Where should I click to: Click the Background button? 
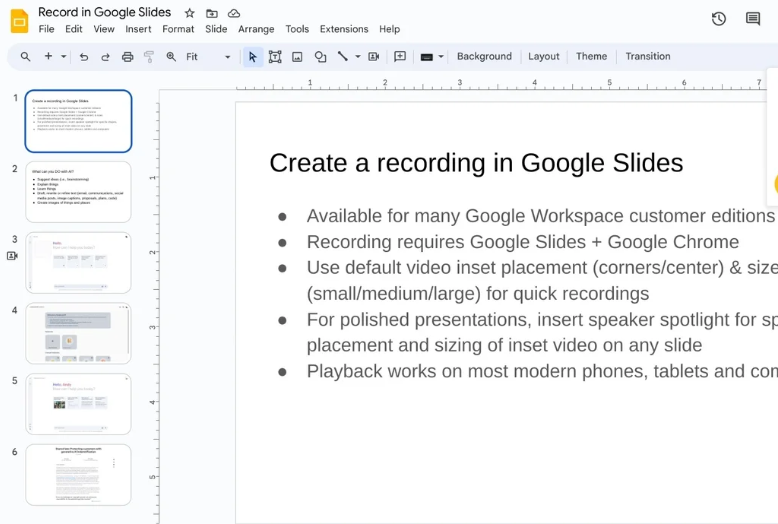484,57
